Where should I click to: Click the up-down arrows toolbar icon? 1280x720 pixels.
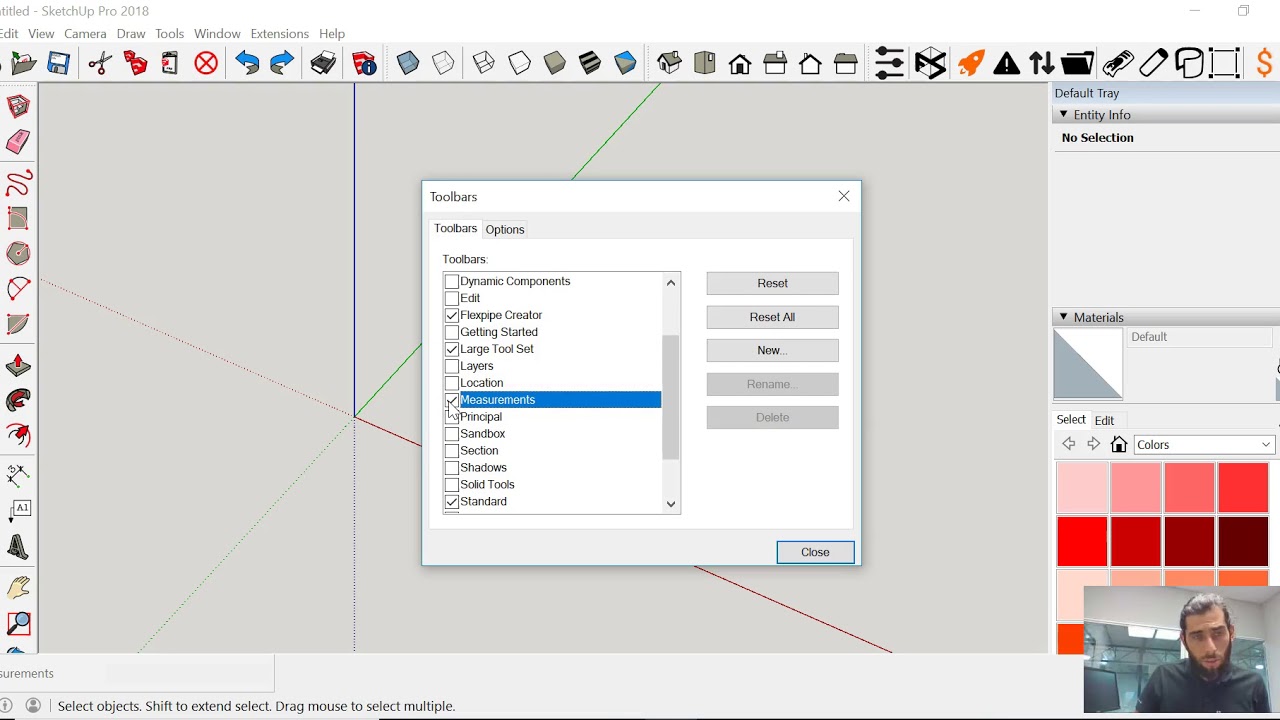click(1041, 64)
